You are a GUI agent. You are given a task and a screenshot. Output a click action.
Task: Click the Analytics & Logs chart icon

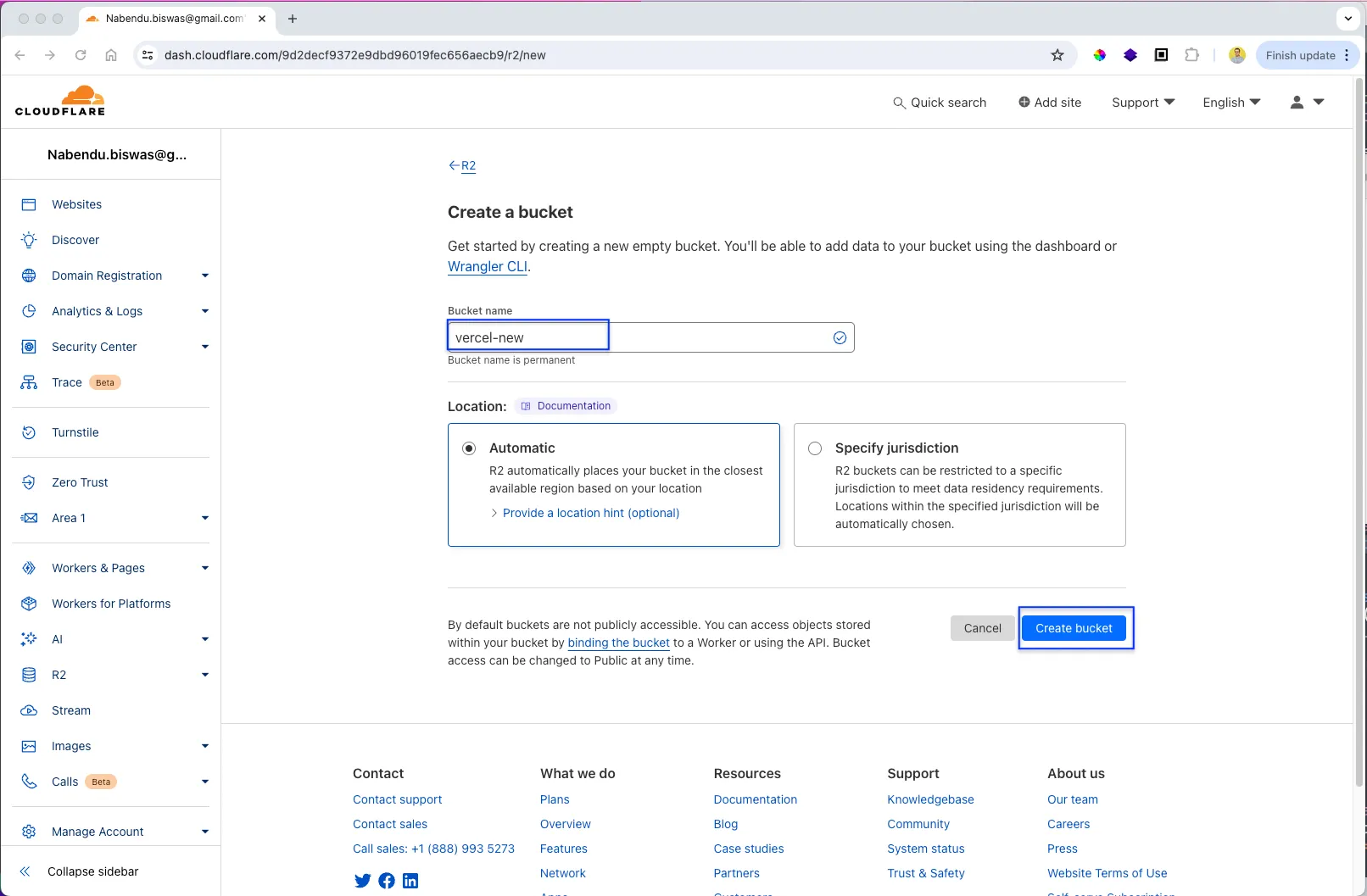pyautogui.click(x=29, y=311)
